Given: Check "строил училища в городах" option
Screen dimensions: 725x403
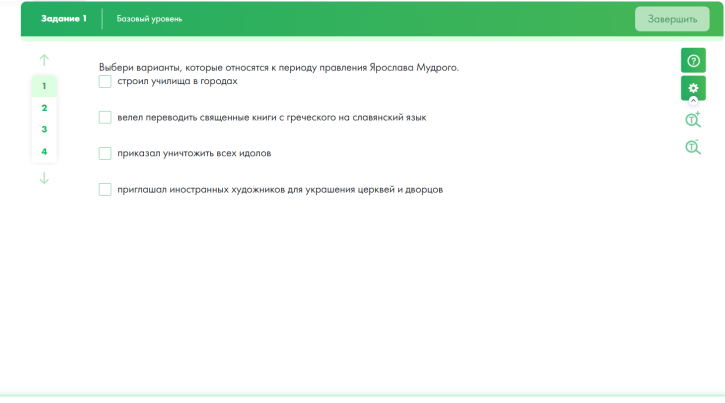Looking at the screenshot, I should click(x=105, y=81).
